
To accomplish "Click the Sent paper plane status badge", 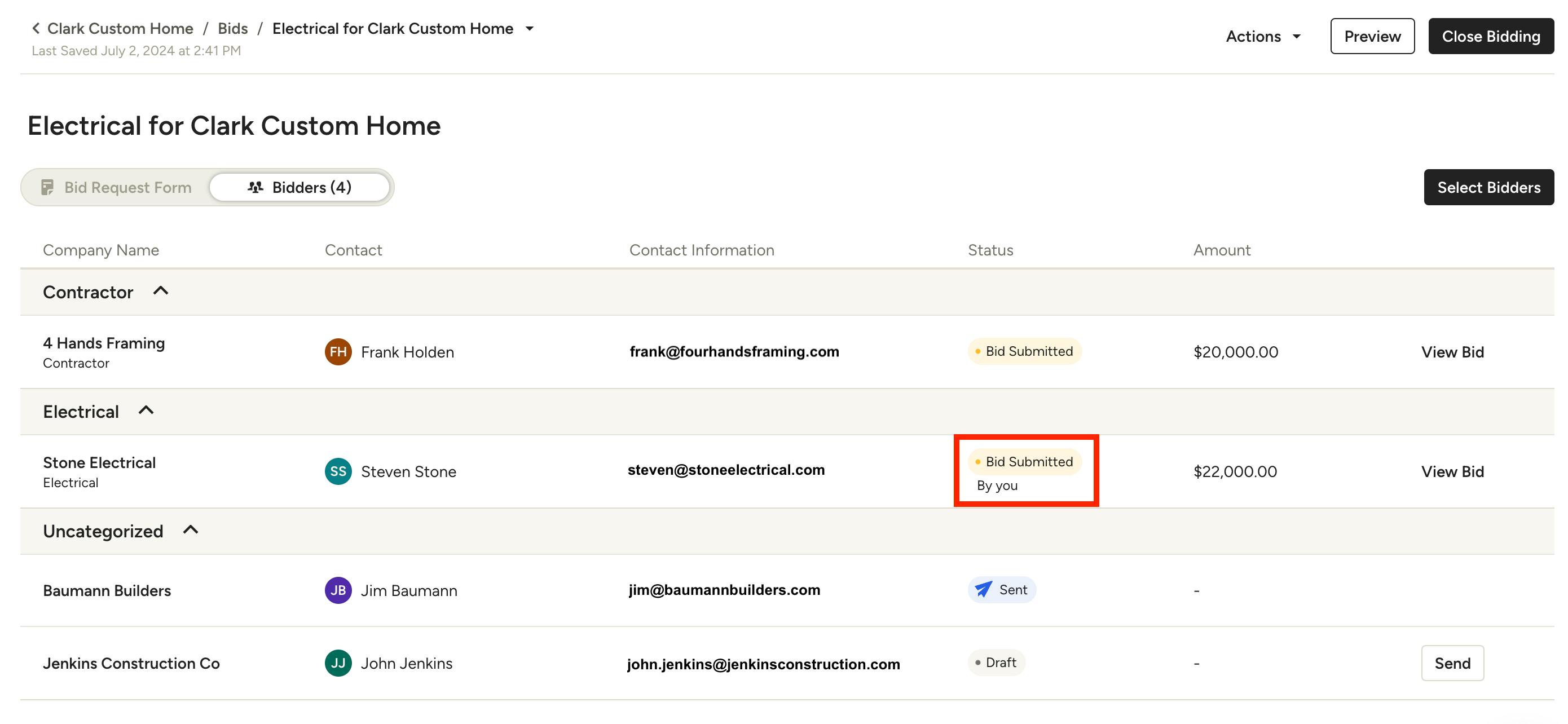I will tap(1001, 590).
